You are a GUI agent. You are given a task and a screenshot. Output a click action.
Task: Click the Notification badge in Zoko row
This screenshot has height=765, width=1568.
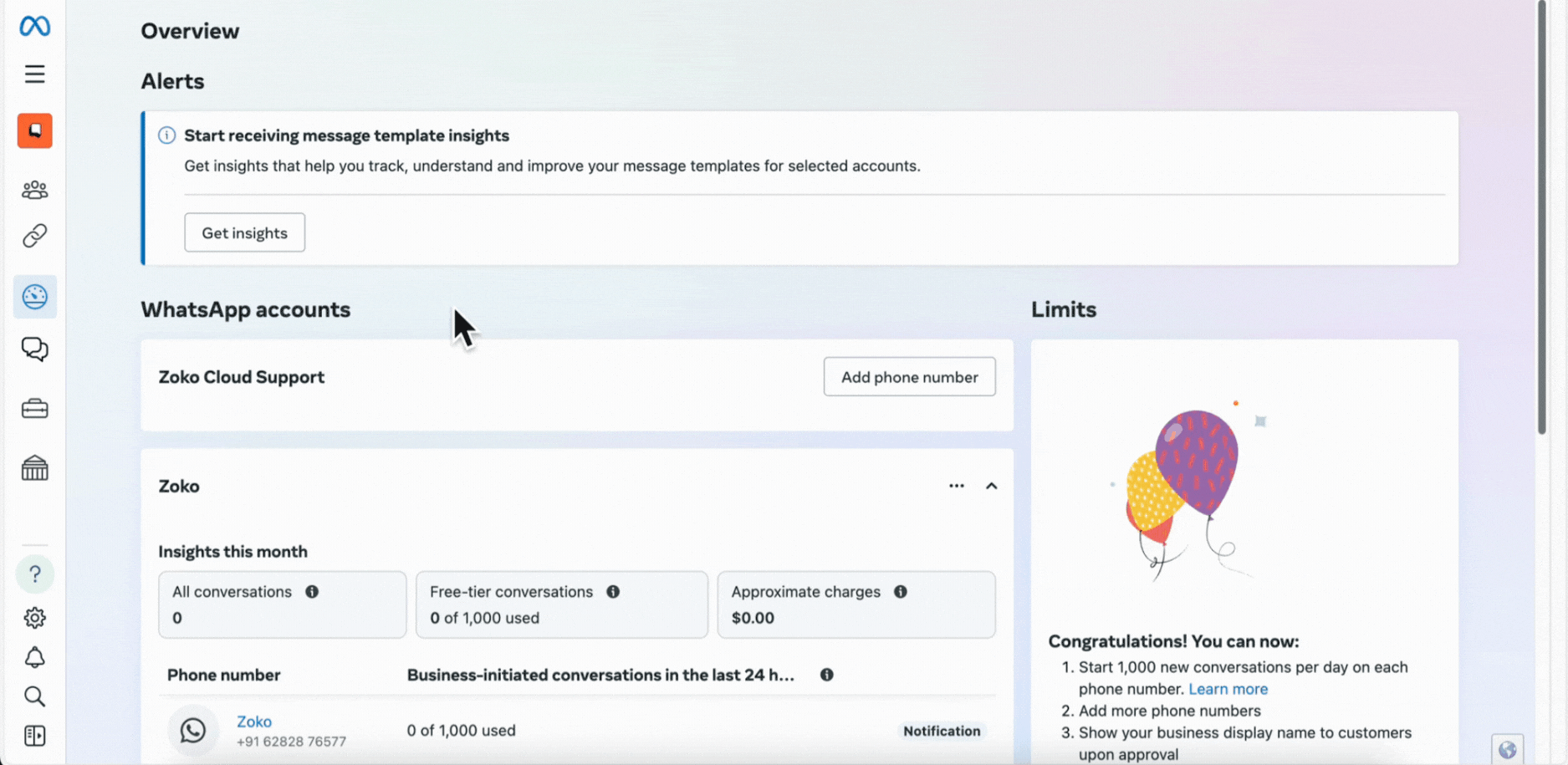[x=942, y=731]
